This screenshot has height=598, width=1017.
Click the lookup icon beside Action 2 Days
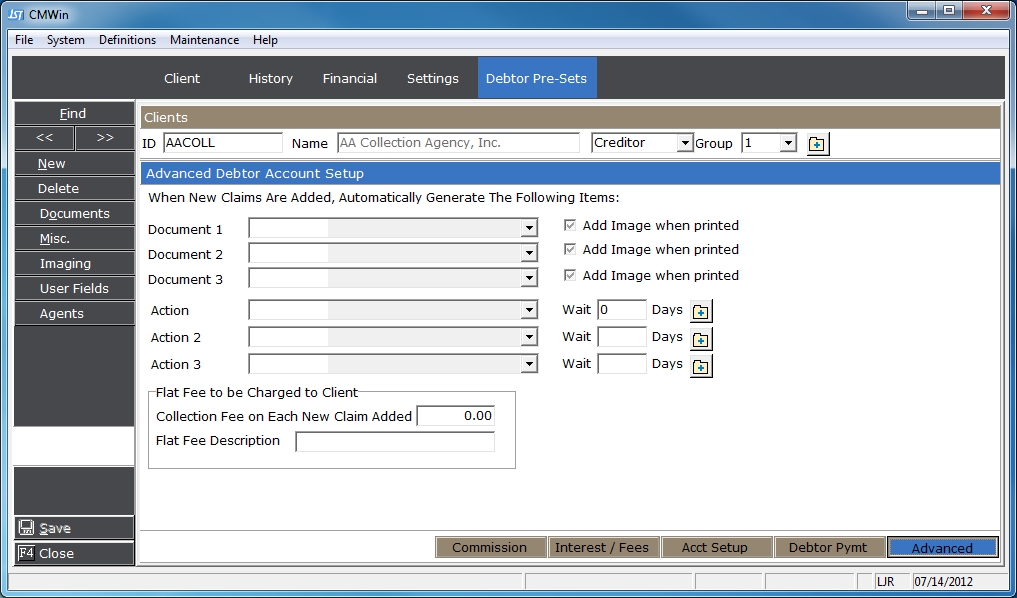[x=701, y=338]
